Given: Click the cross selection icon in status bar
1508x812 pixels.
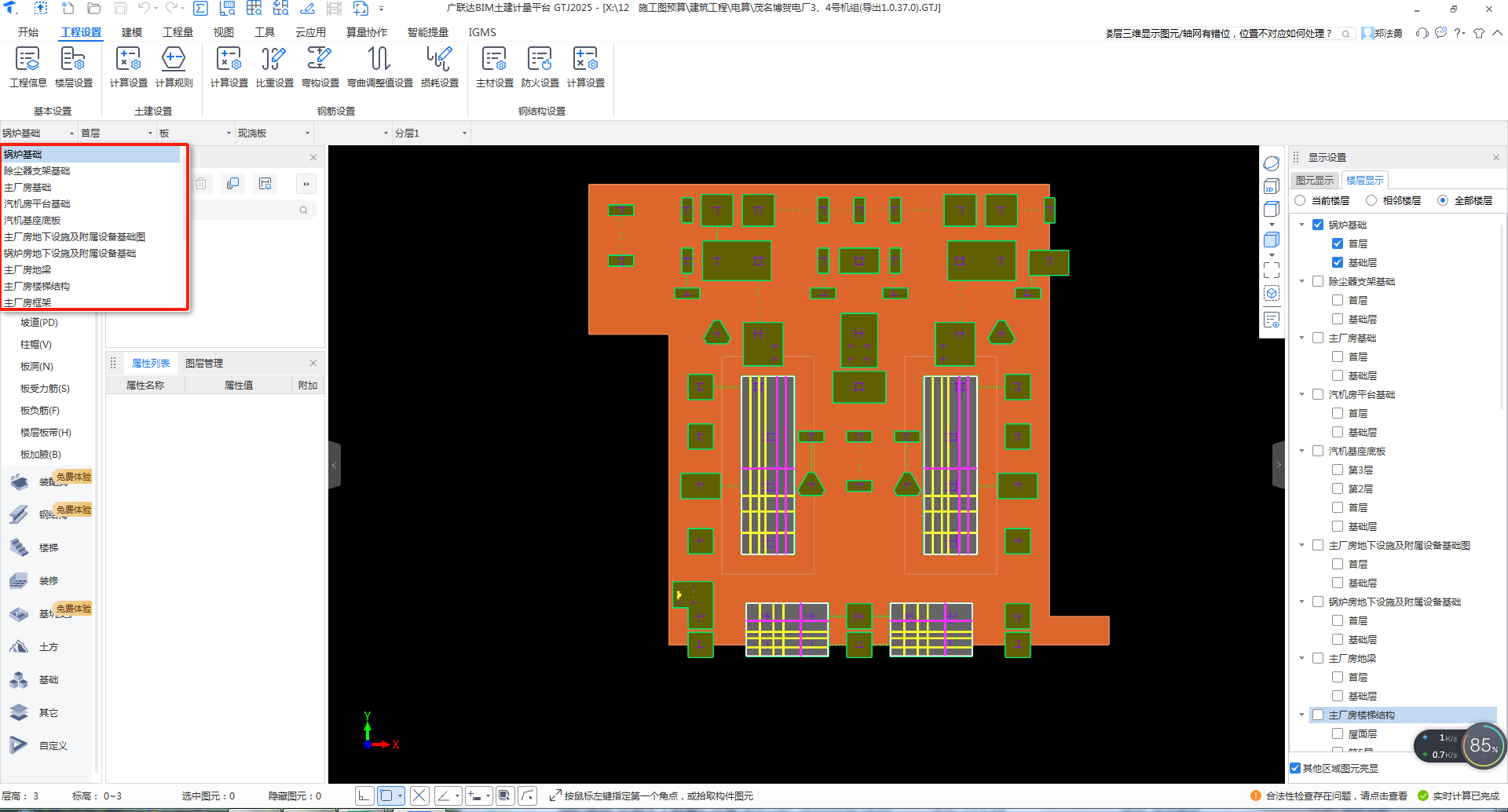Looking at the screenshot, I should pos(419,796).
